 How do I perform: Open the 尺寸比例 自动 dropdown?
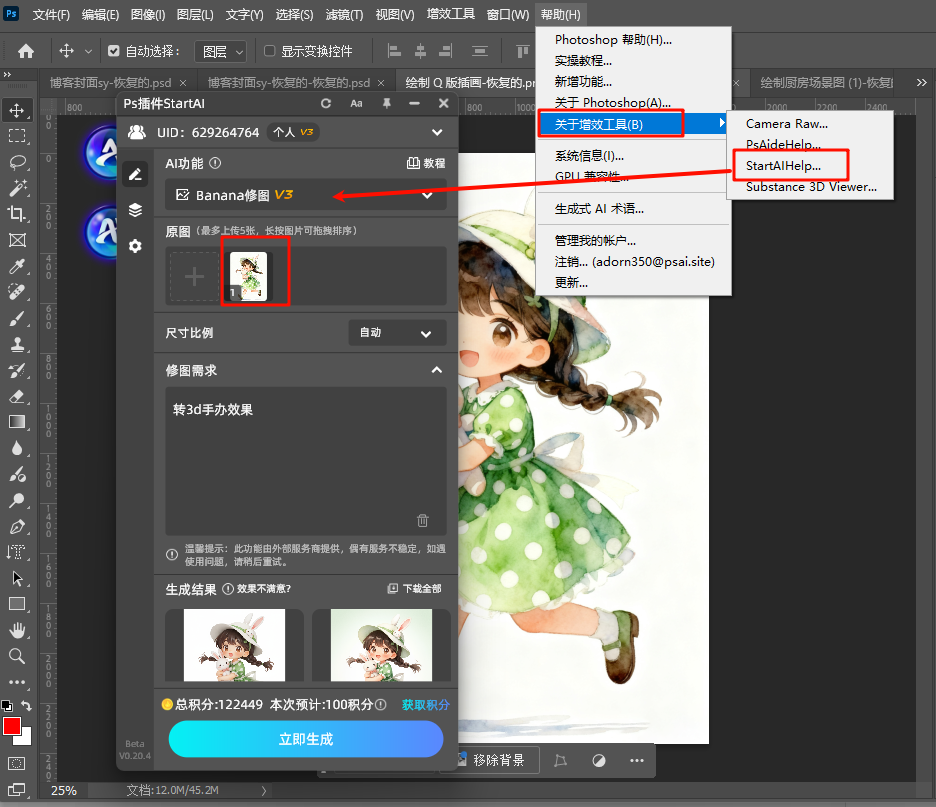click(x=397, y=333)
